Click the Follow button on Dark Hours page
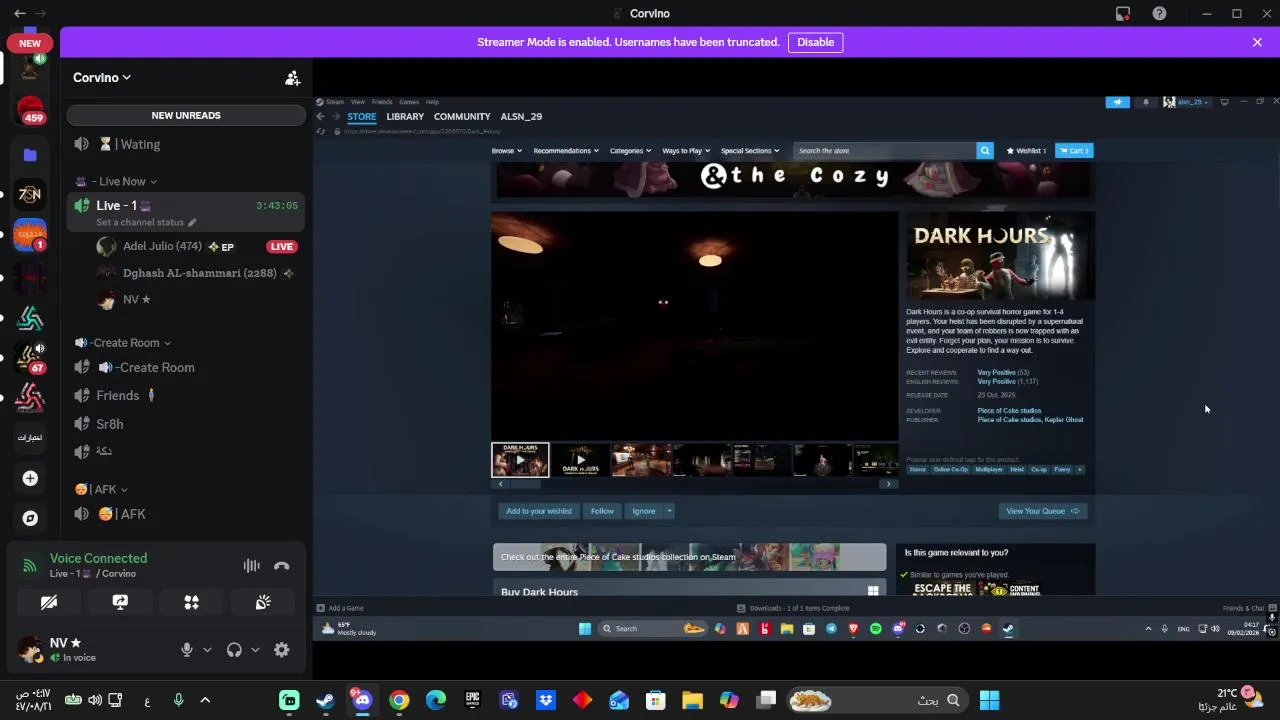 coord(602,511)
